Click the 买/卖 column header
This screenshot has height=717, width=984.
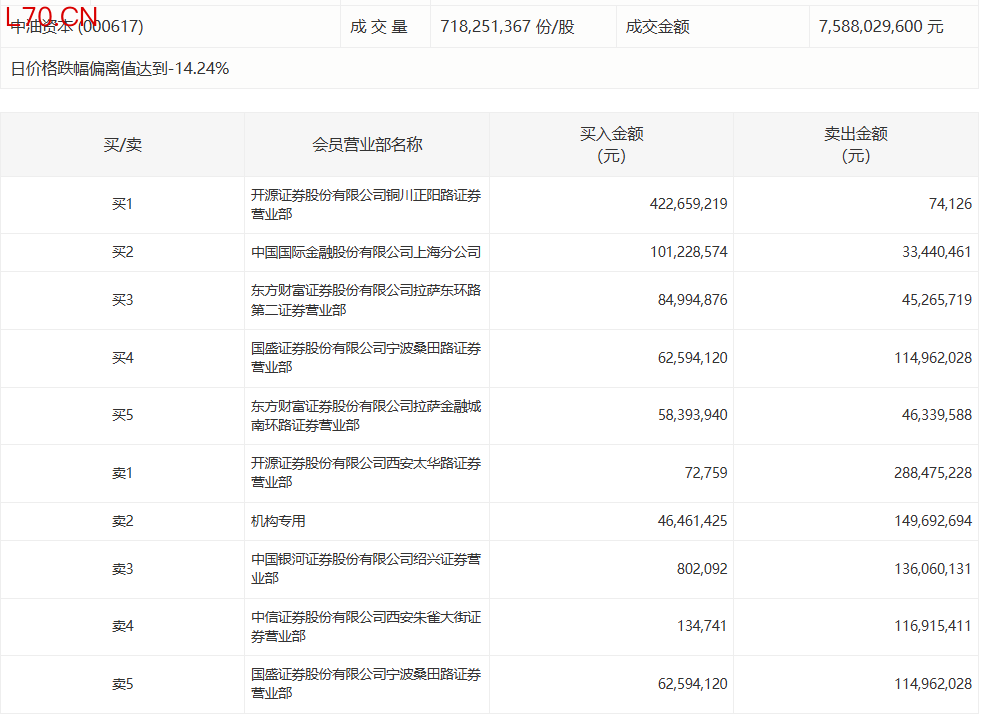click(122, 145)
